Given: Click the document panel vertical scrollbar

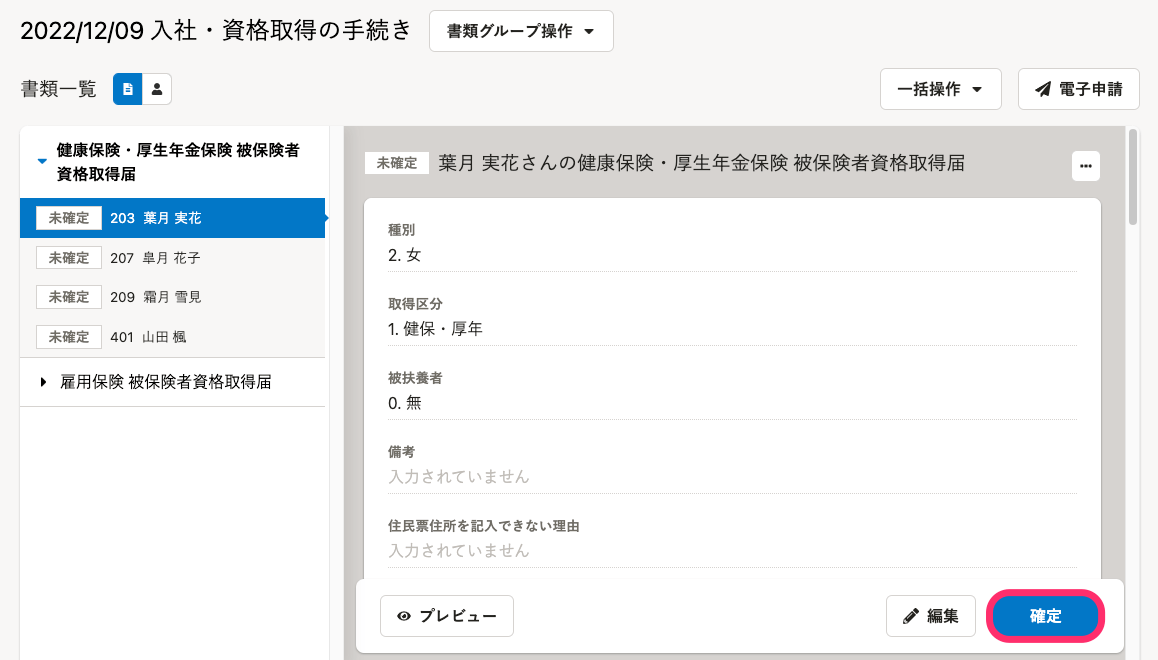Looking at the screenshot, I should tap(1133, 177).
